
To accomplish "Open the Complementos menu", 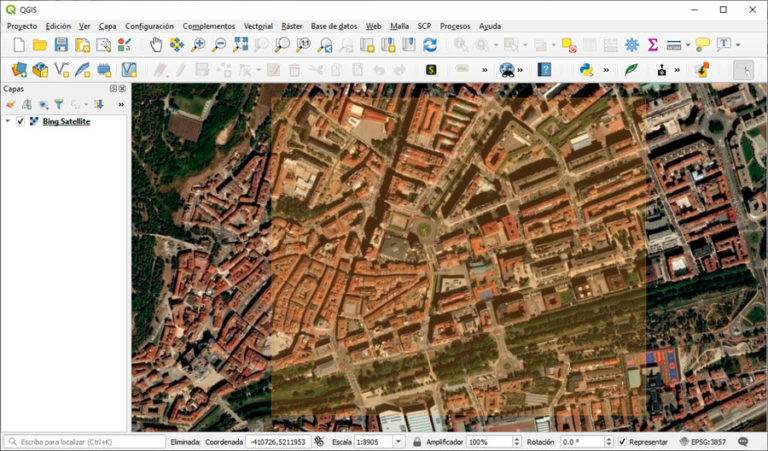I will [209, 26].
